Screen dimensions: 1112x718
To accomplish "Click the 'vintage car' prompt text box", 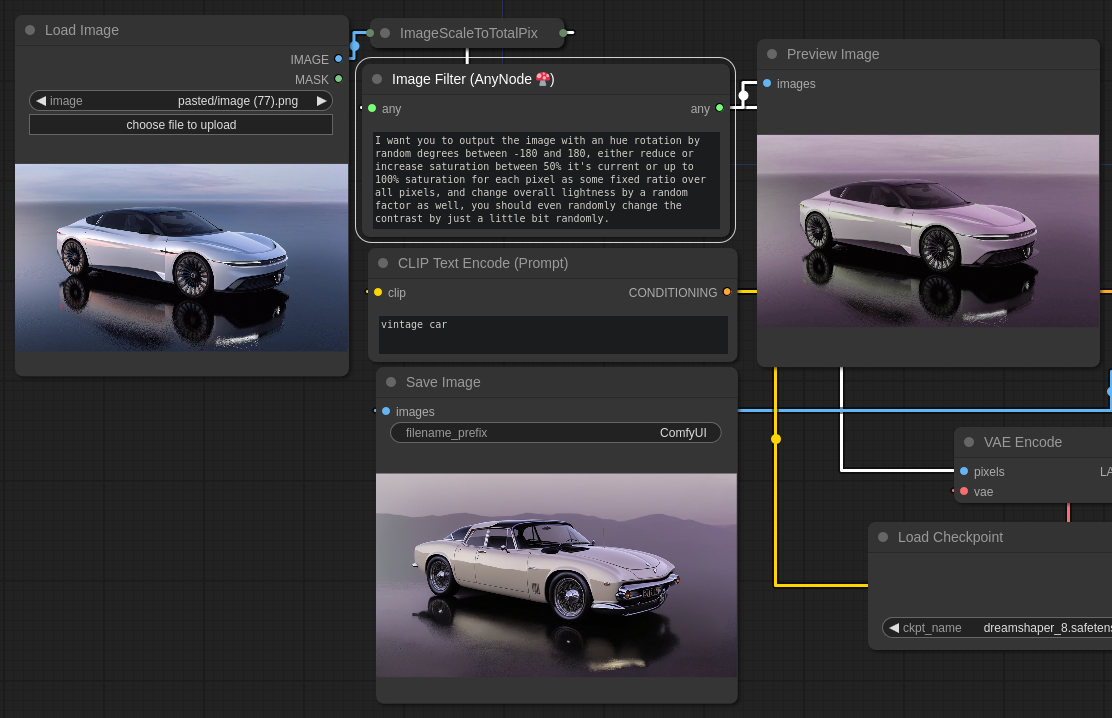I will [x=553, y=335].
